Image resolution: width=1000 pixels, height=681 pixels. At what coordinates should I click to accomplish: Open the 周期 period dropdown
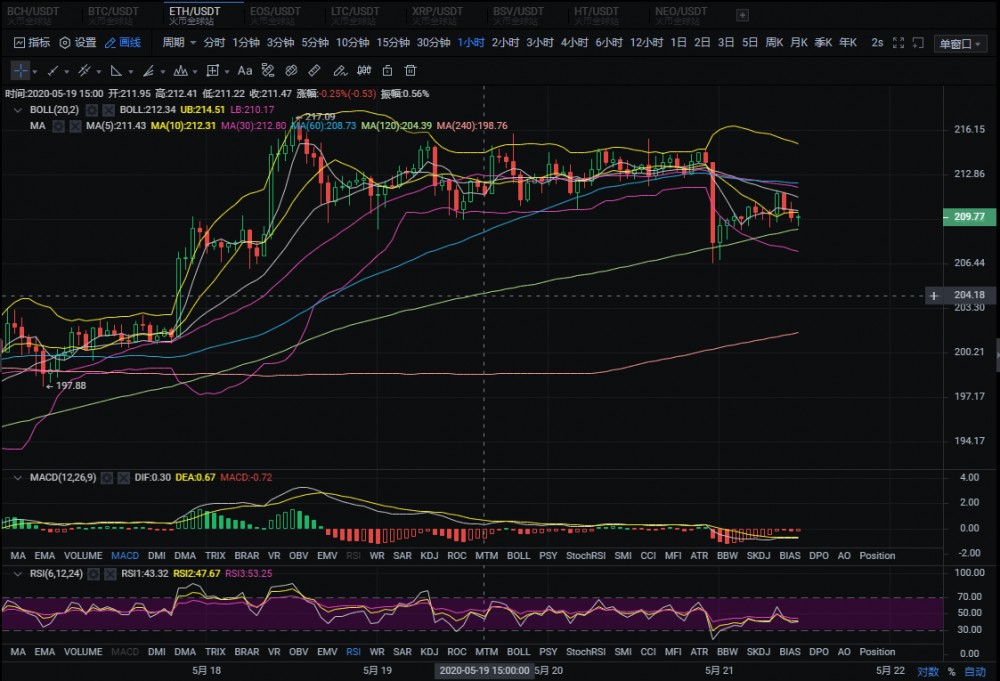tap(178, 43)
